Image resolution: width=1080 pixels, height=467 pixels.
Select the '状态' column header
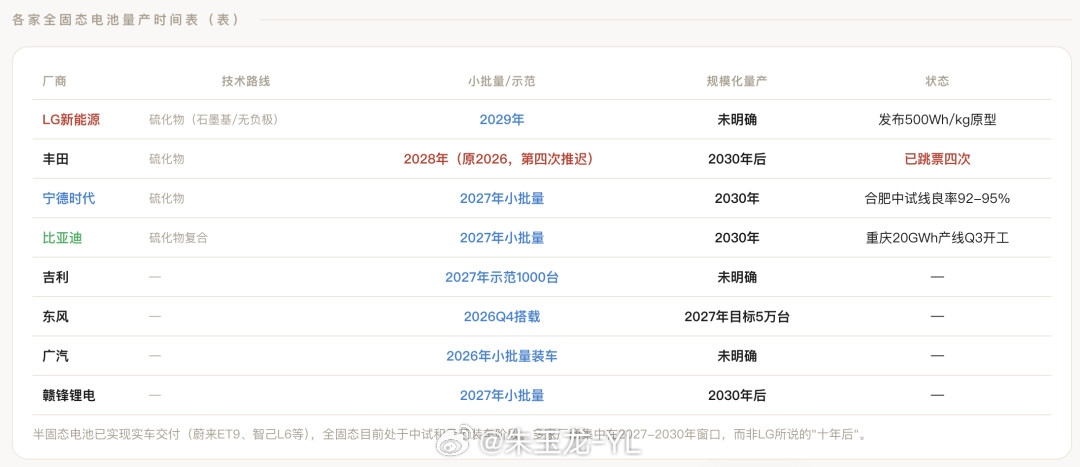click(x=937, y=81)
